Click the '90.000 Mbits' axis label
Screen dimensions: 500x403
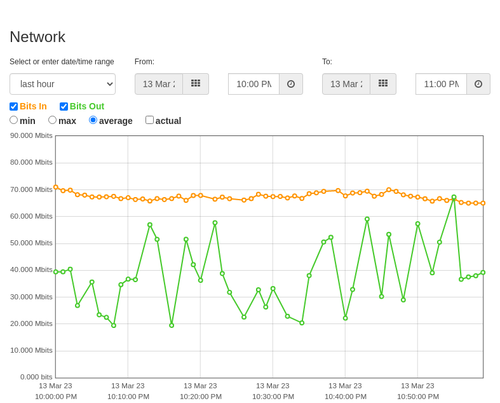(x=31, y=136)
